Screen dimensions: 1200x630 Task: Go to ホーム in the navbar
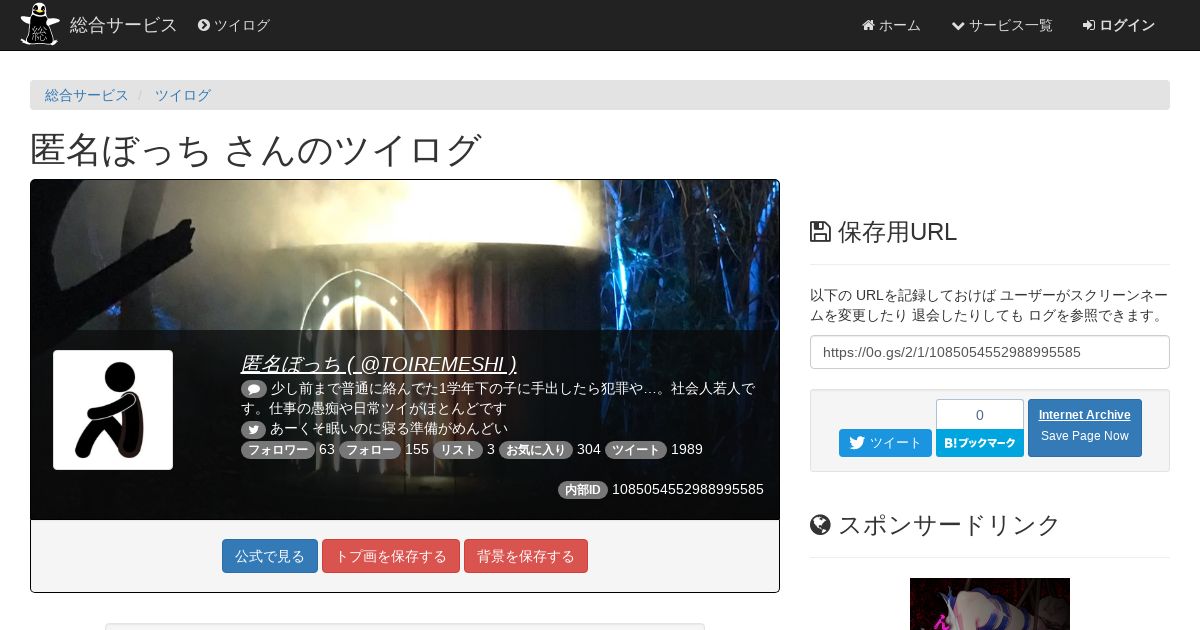[891, 25]
